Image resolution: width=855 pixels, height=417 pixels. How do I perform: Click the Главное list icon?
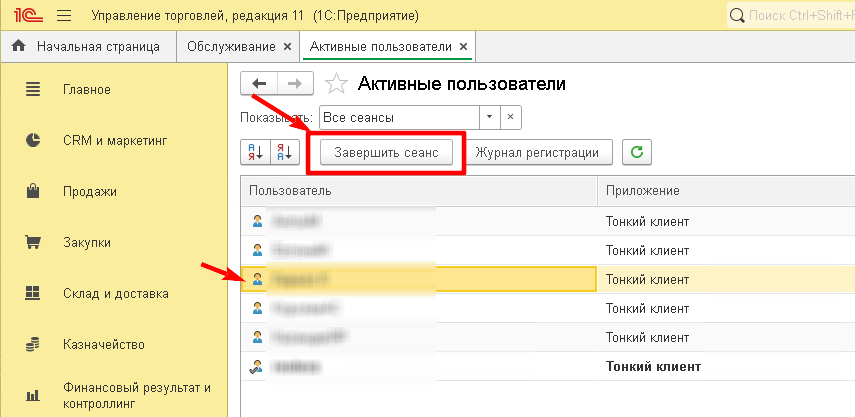33,89
